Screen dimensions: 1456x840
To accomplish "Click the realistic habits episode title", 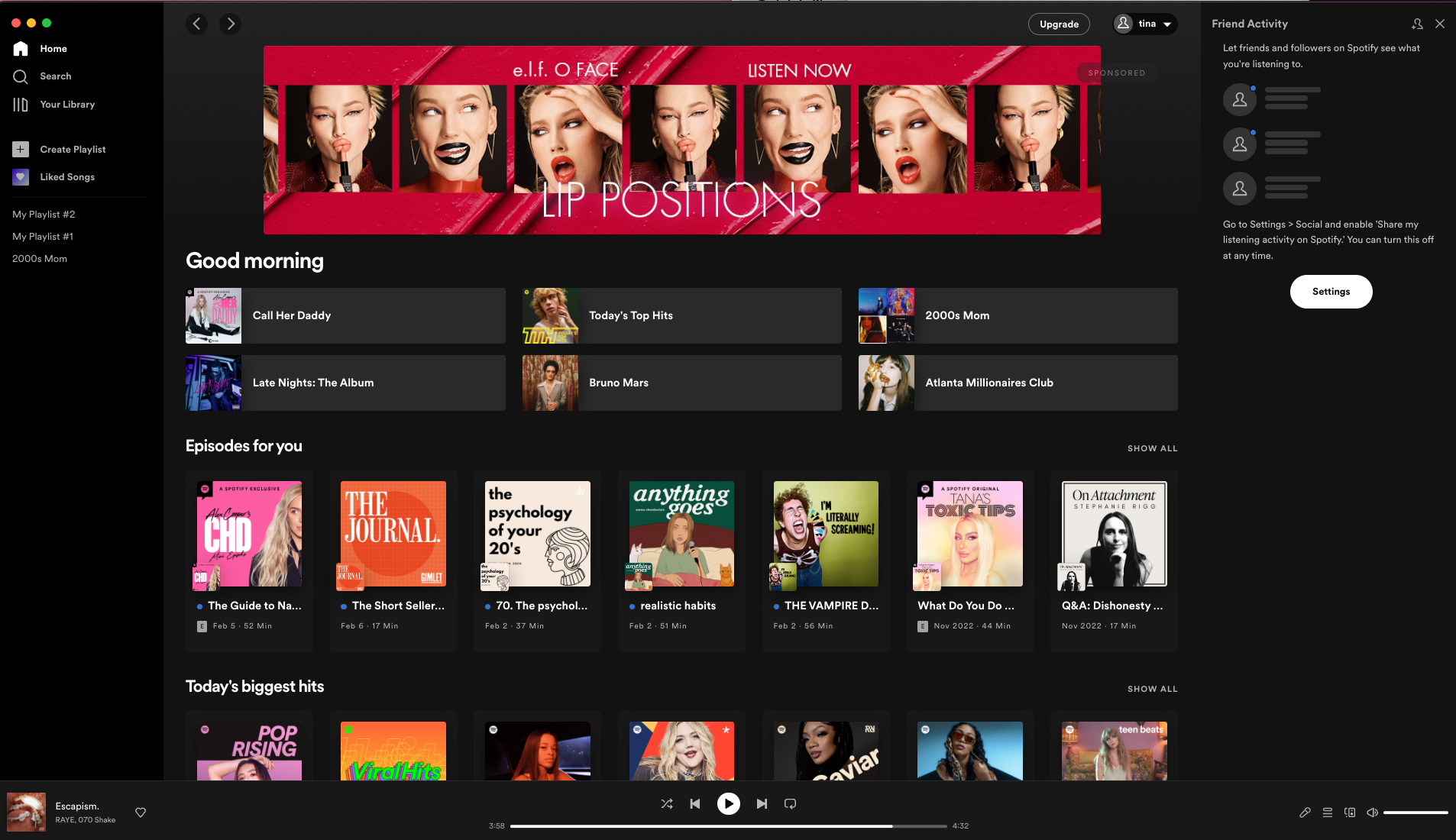I will [x=678, y=606].
